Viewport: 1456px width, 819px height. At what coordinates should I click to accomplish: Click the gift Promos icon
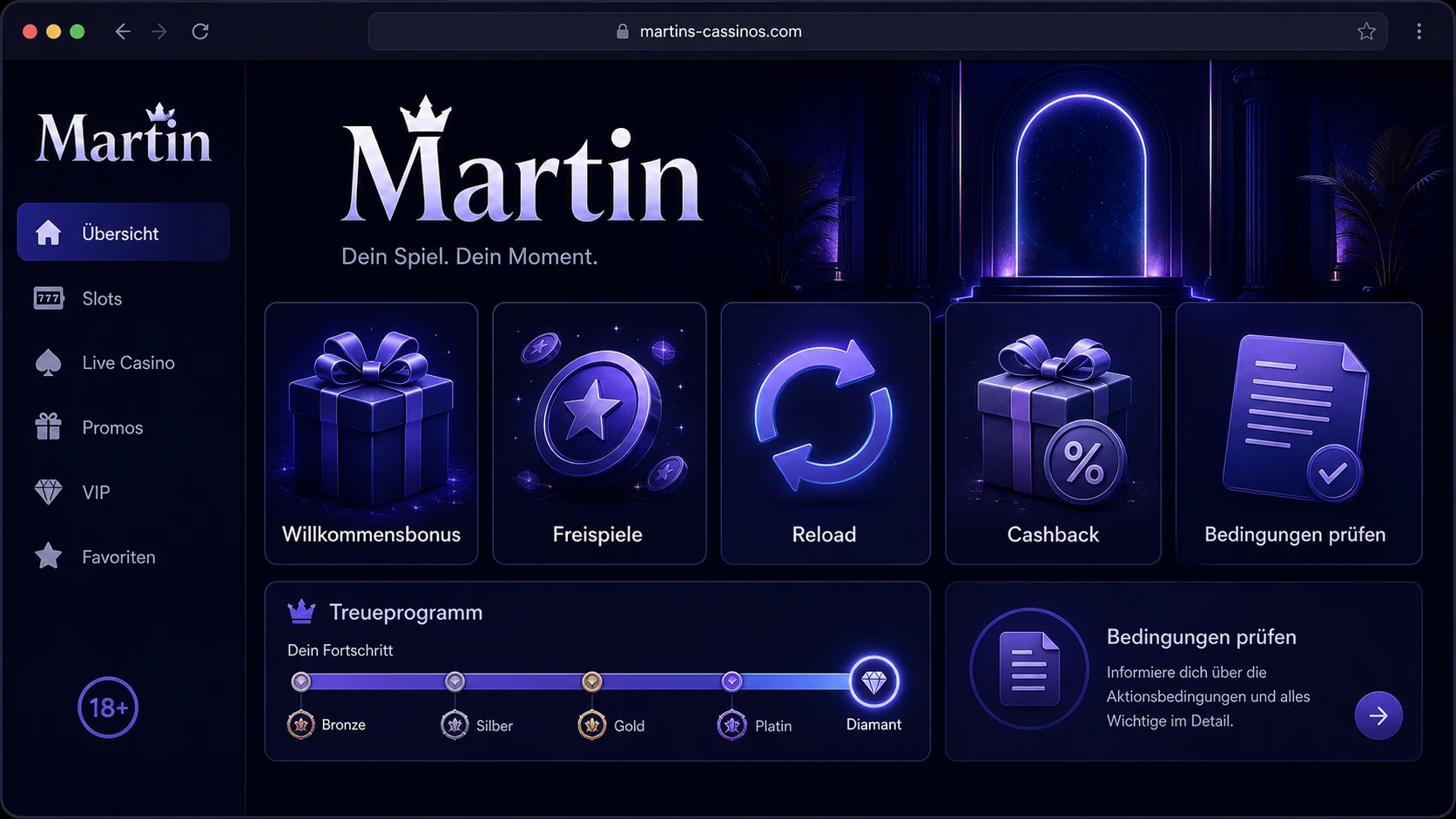pyautogui.click(x=49, y=426)
